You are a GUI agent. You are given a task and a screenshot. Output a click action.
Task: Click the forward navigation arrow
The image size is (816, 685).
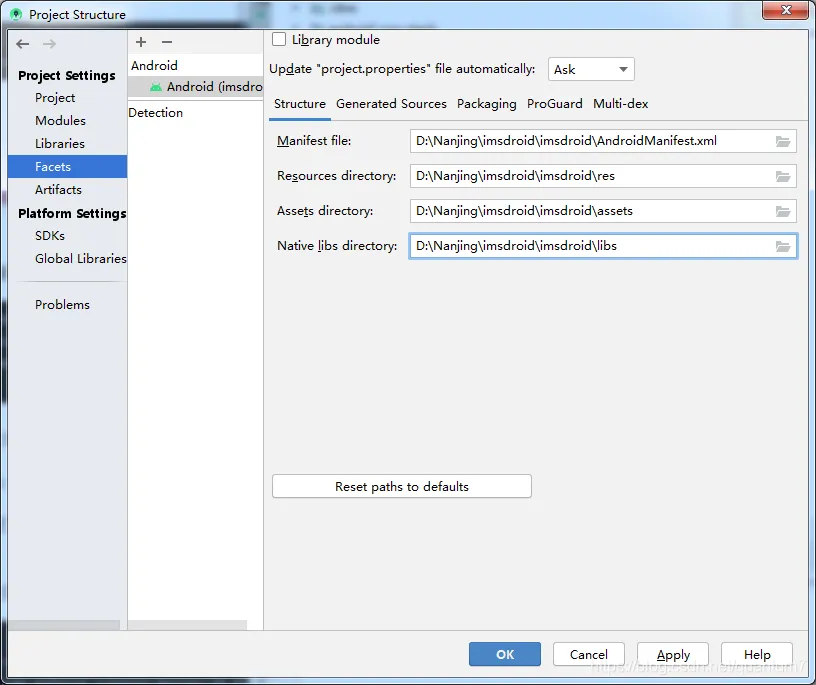49,44
